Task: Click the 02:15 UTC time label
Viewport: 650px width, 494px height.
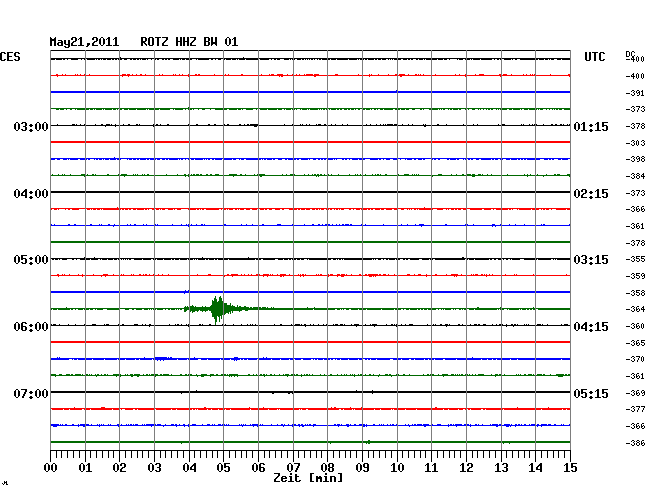Action: [591, 194]
